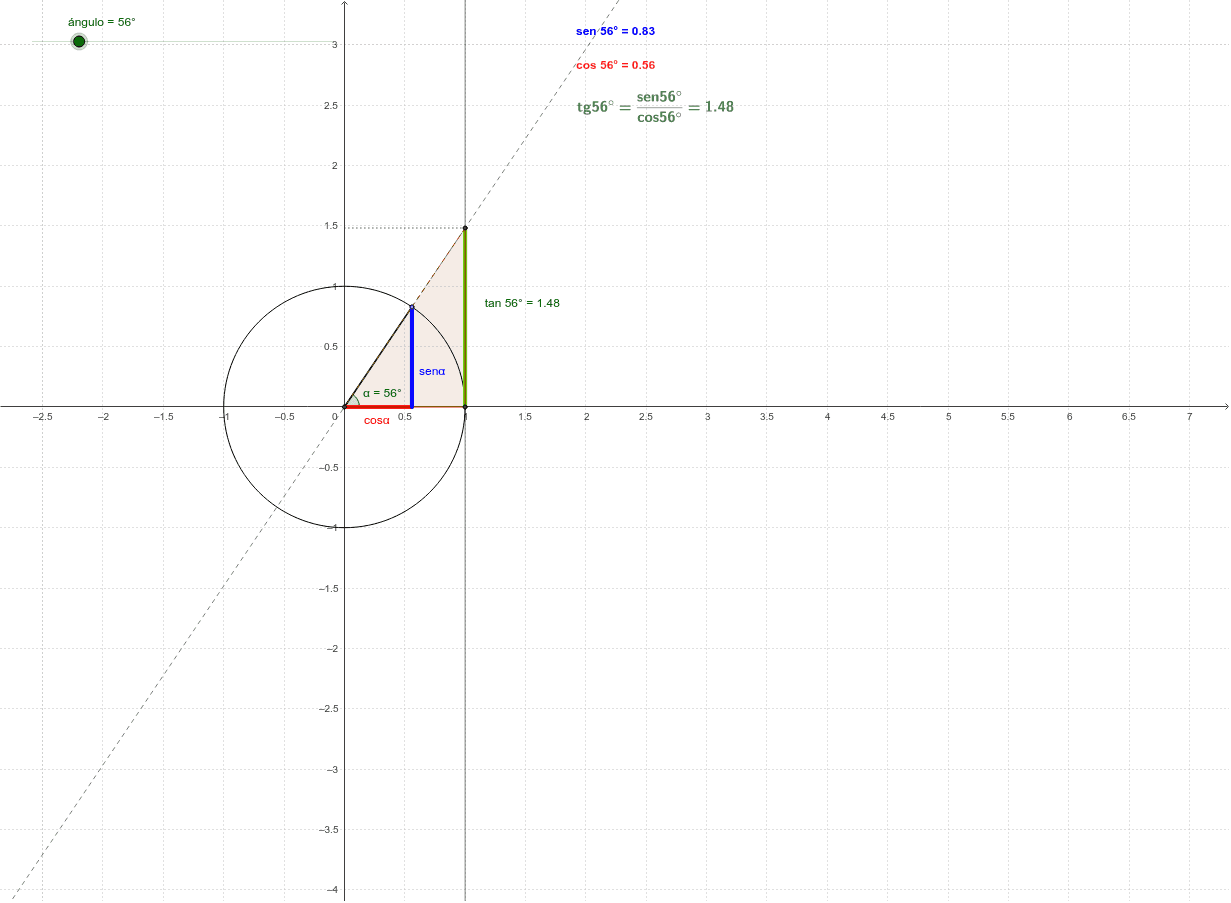Click the x-axis tick label 7
Screen dimensions: 1231x903
point(1189,416)
